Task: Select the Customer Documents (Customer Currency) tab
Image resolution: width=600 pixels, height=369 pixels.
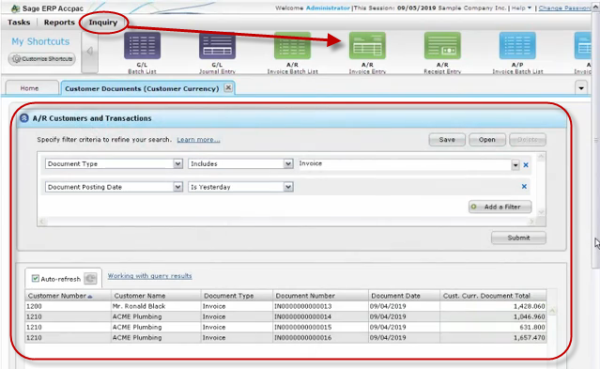Action: (142, 88)
